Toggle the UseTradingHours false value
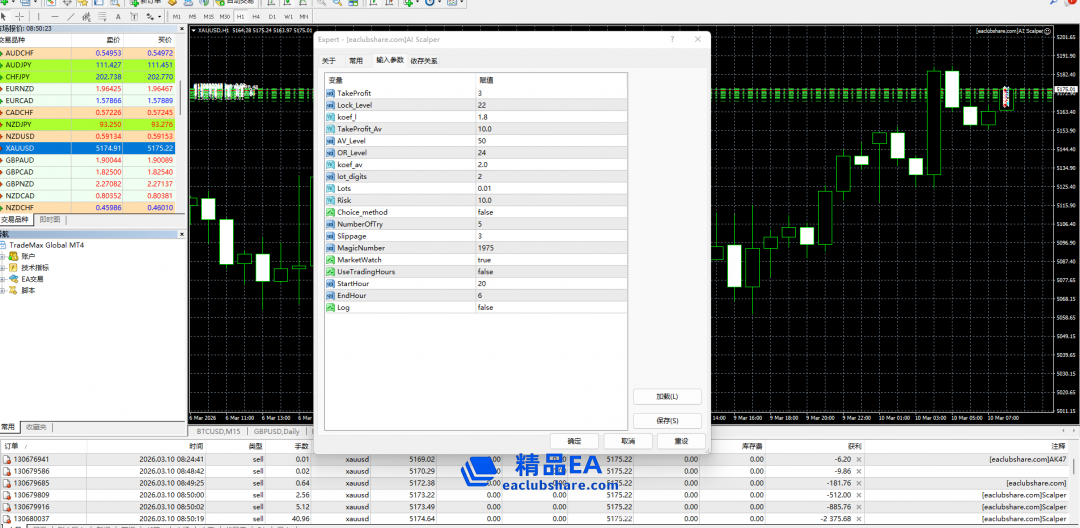 pos(485,272)
